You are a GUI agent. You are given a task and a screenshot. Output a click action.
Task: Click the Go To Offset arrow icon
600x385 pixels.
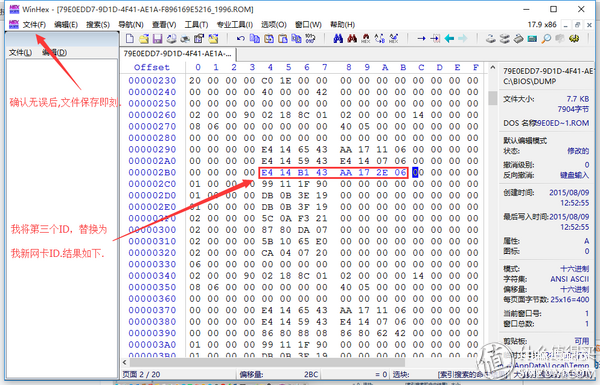pyautogui.click(x=421, y=39)
